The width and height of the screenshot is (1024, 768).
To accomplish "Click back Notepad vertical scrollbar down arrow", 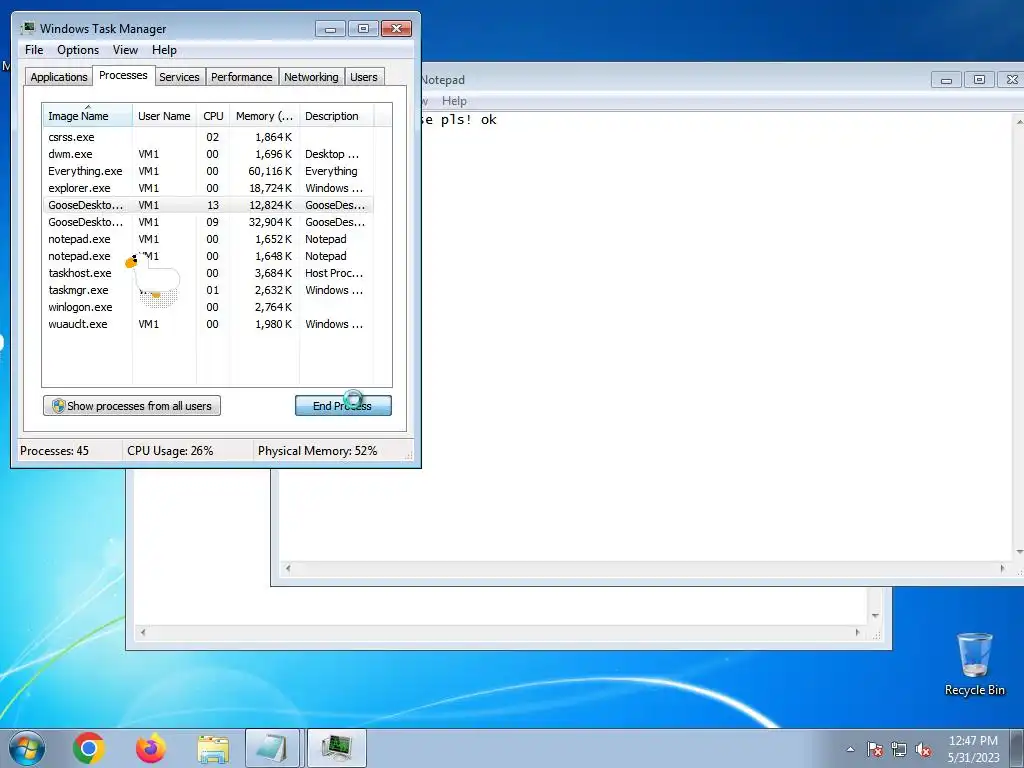I will click(875, 616).
